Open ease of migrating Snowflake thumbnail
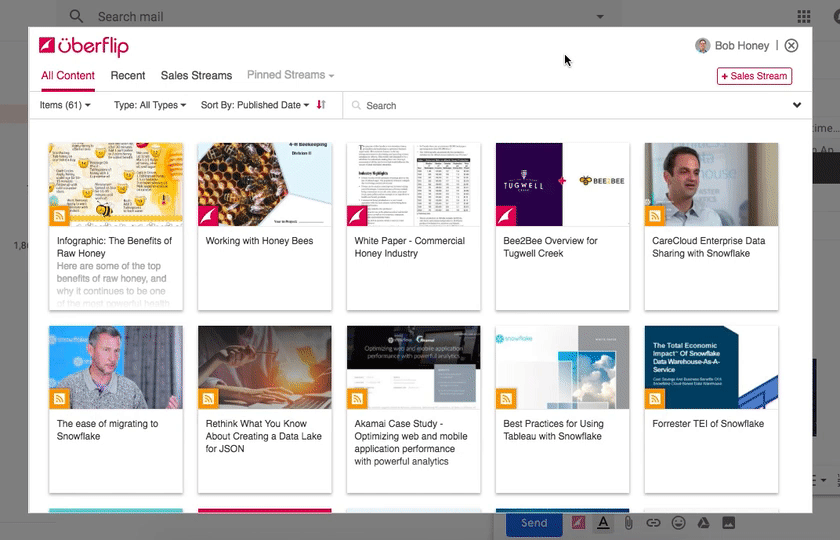The width and height of the screenshot is (840, 540). tap(116, 367)
